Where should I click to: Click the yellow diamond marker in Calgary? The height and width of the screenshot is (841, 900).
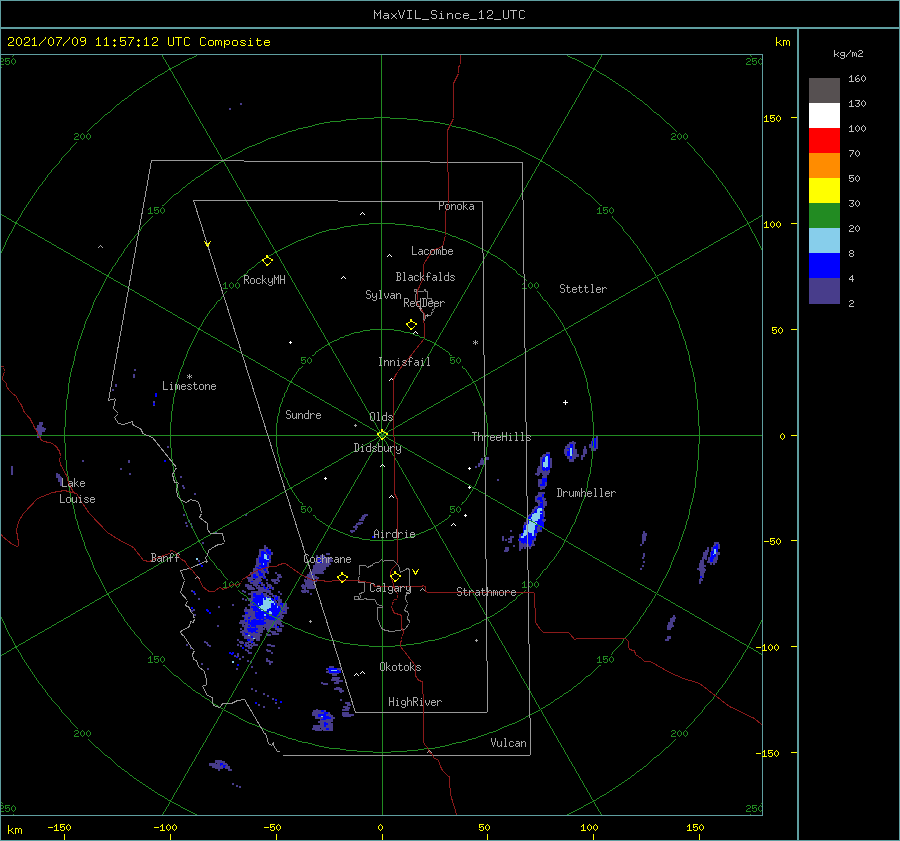395,576
